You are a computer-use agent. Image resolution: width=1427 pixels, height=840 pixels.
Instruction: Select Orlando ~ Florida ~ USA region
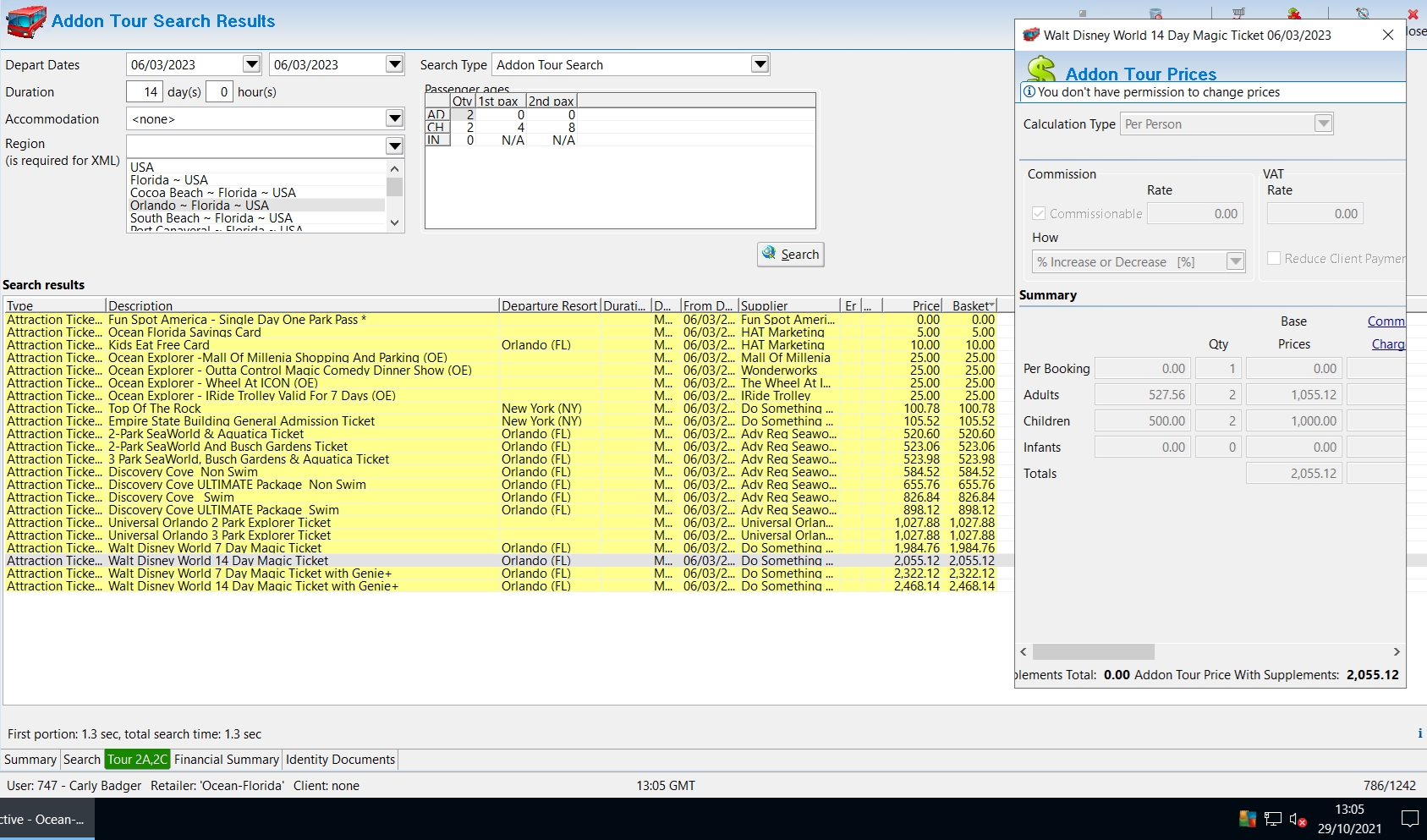pyautogui.click(x=200, y=206)
